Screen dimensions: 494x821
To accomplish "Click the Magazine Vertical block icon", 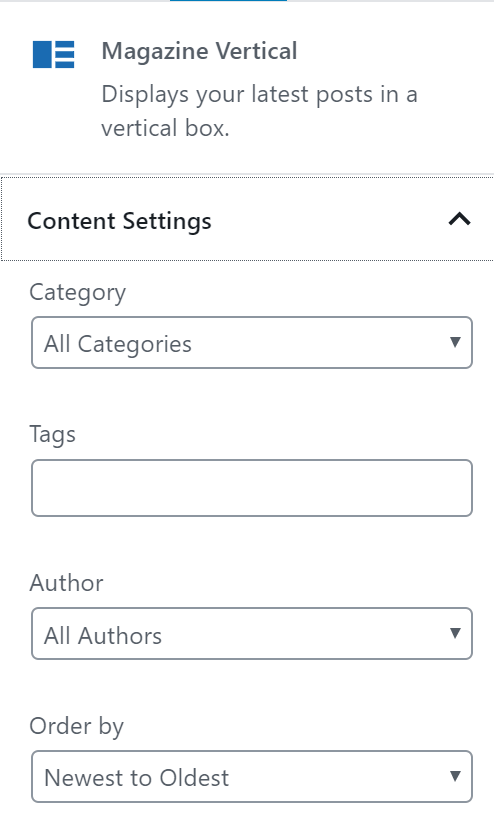I will [x=53, y=54].
